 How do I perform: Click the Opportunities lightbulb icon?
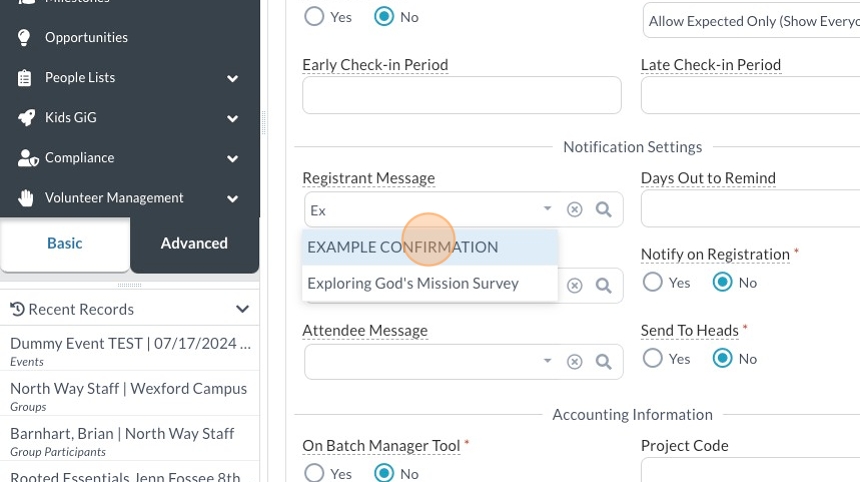click(x=25, y=37)
